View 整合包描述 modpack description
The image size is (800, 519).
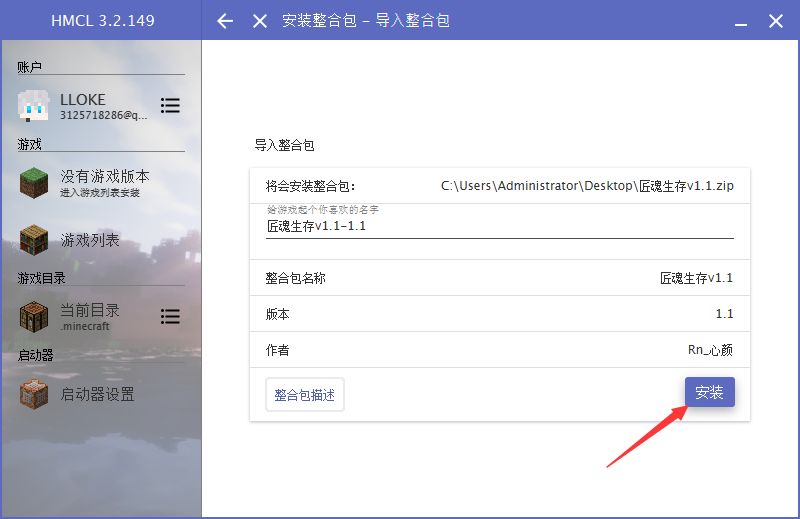[x=305, y=394]
